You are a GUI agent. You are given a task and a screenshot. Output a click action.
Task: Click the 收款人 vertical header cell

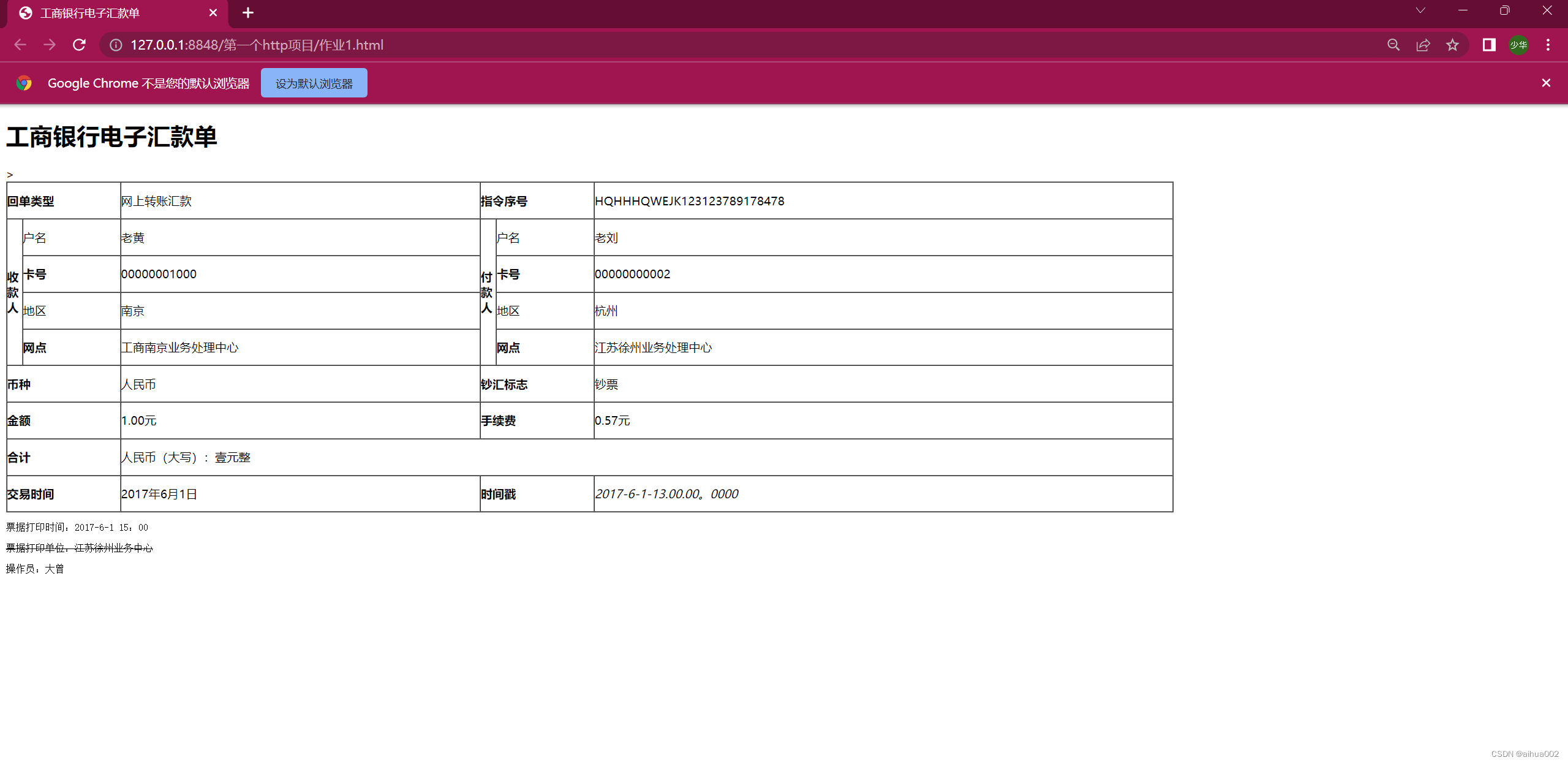pyautogui.click(x=15, y=292)
